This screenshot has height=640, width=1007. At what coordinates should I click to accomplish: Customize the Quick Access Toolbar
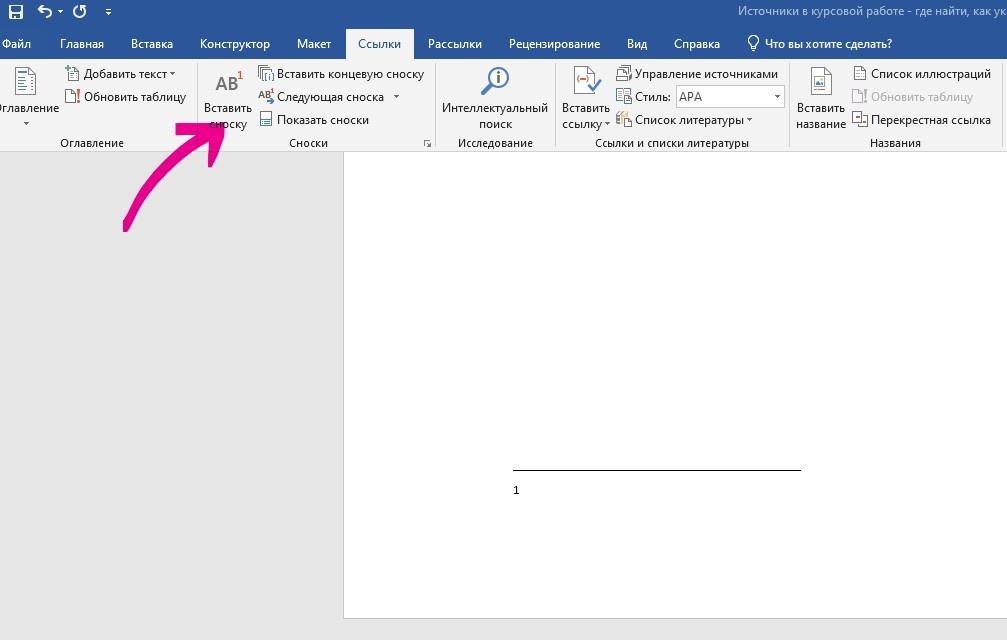(x=108, y=12)
